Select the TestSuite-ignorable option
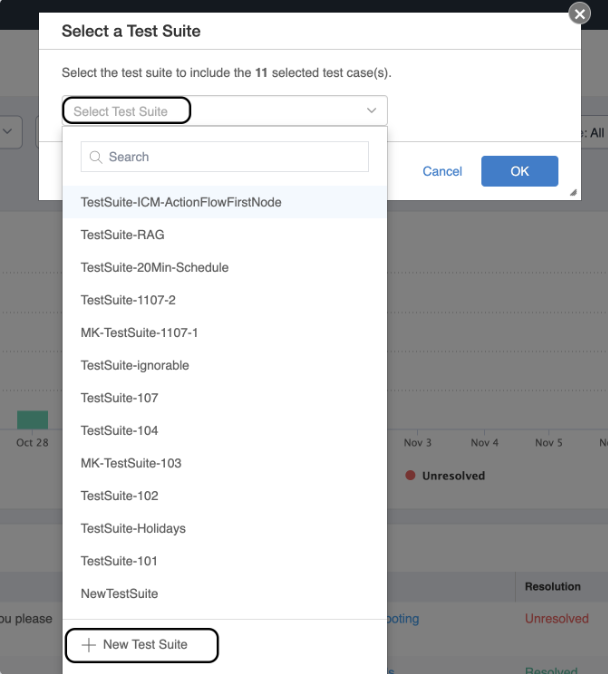 tap(135, 365)
